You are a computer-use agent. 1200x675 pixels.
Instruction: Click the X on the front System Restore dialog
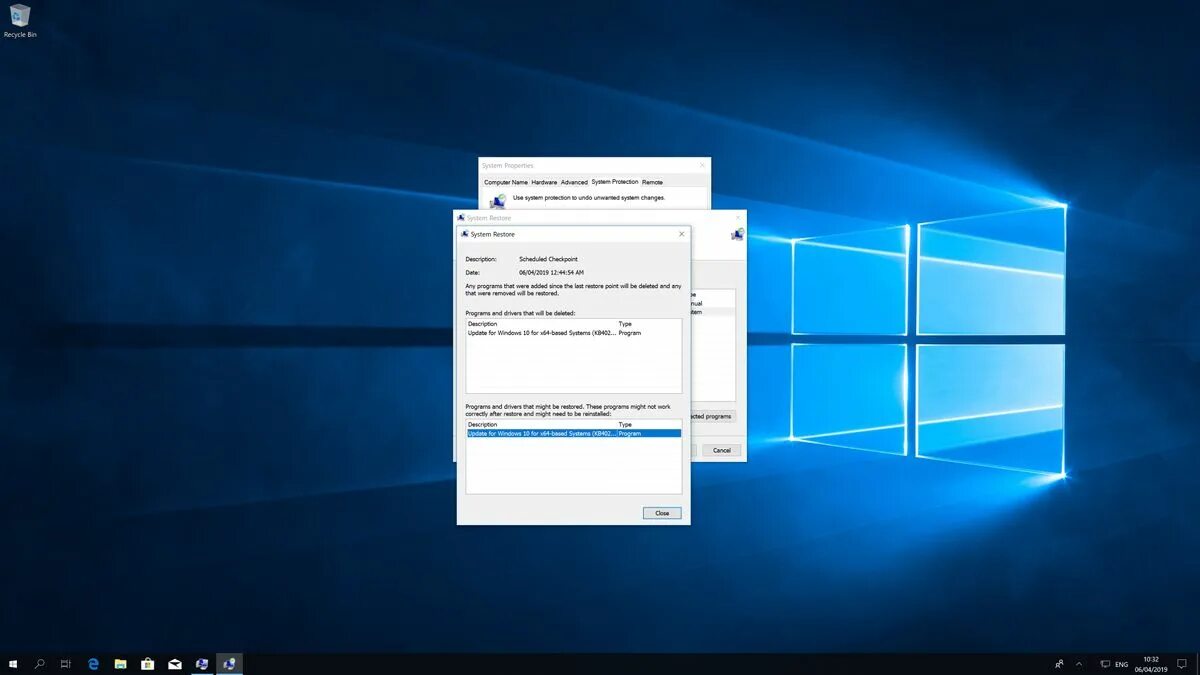pos(681,234)
